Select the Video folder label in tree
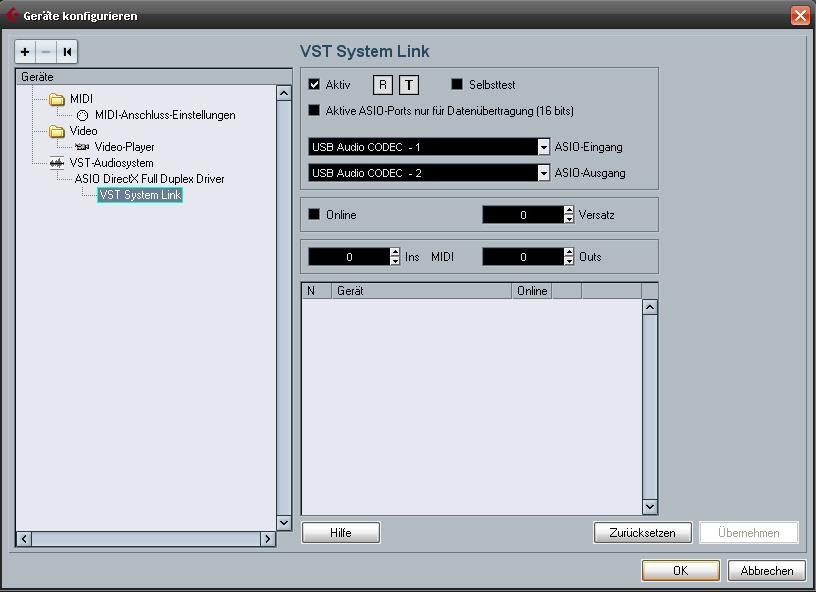 (83, 131)
